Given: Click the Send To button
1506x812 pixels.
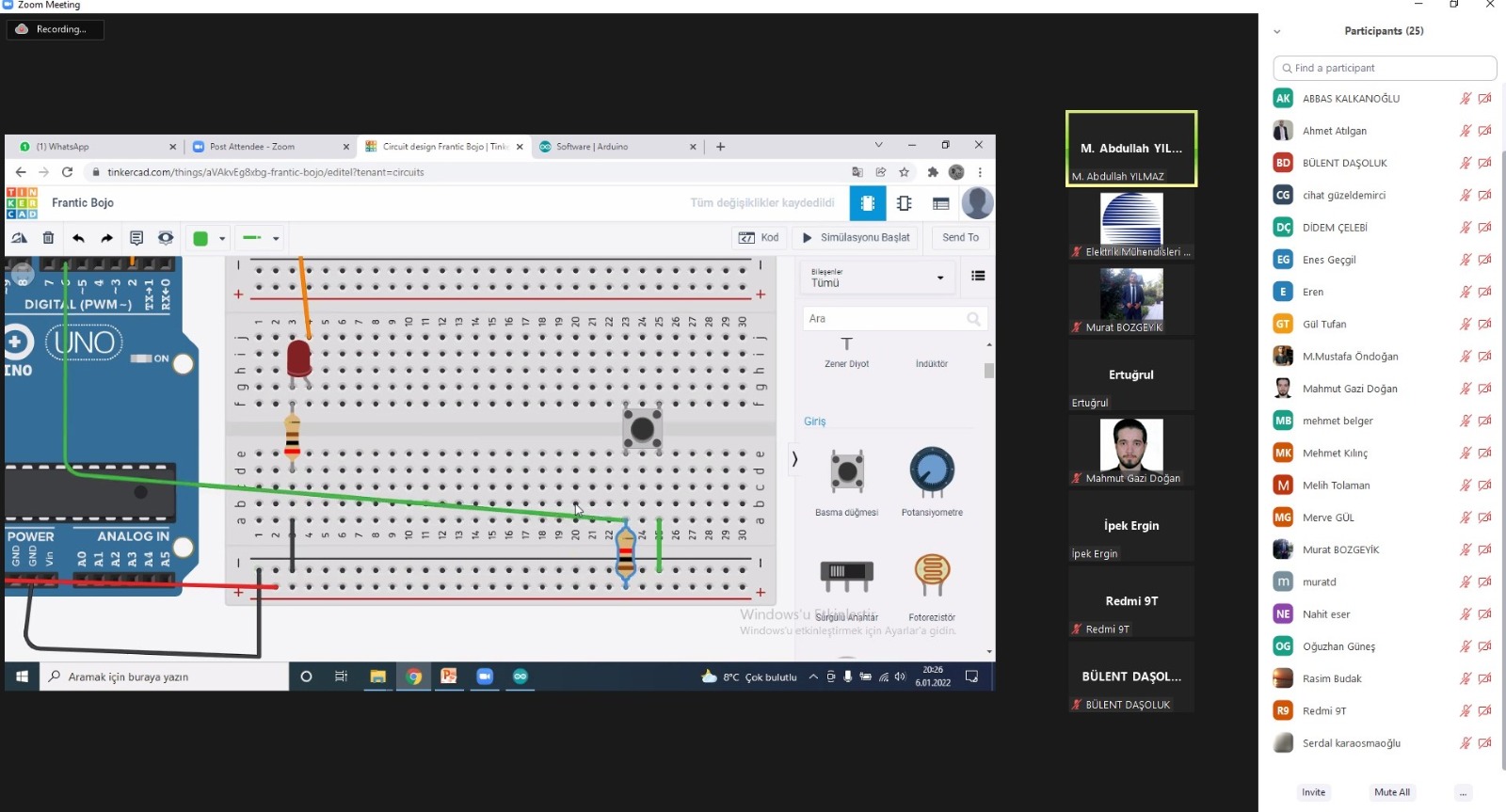Looking at the screenshot, I should click(x=960, y=238).
